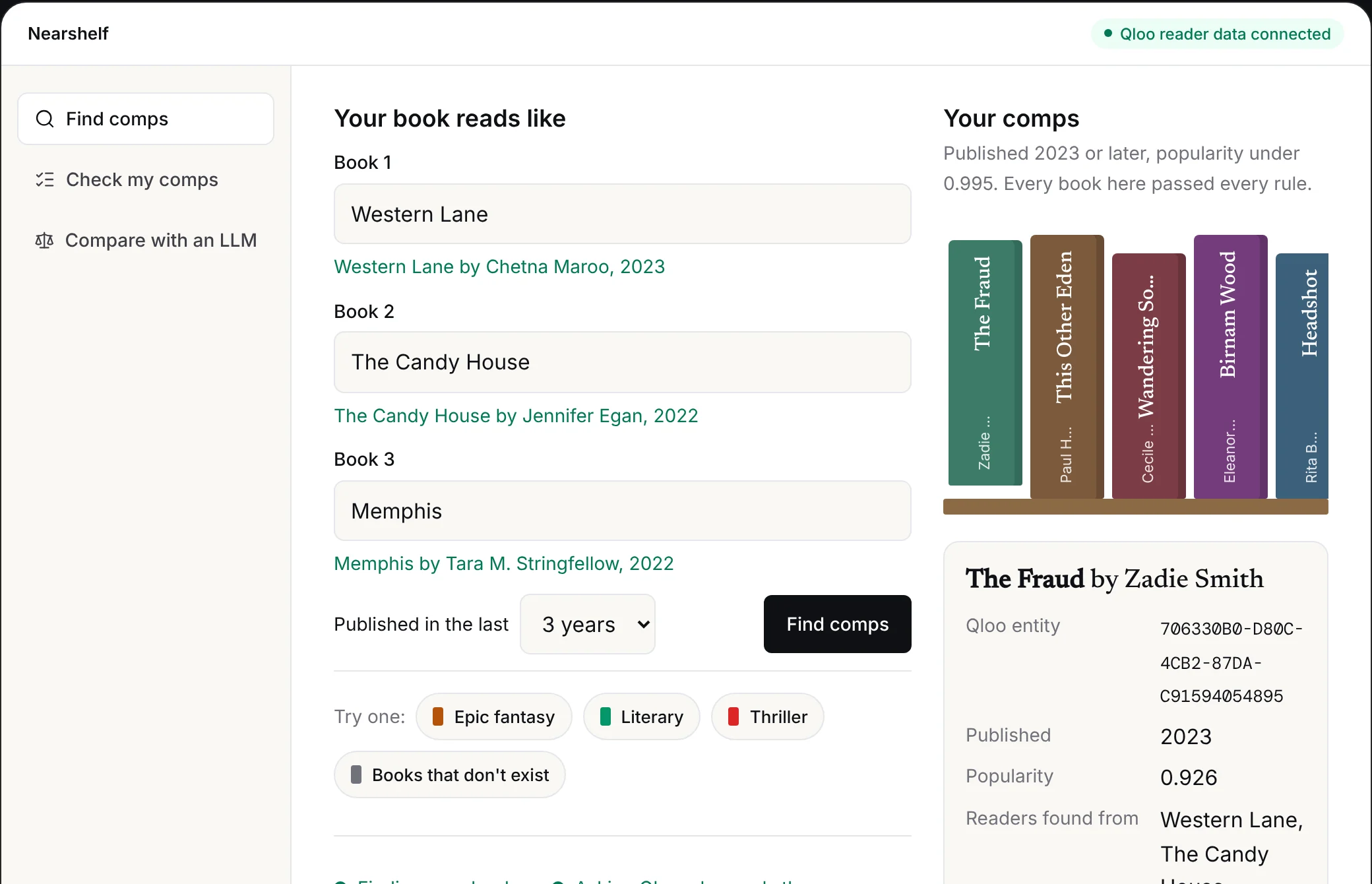Edit the Book 1 field Western Lane

(623, 214)
